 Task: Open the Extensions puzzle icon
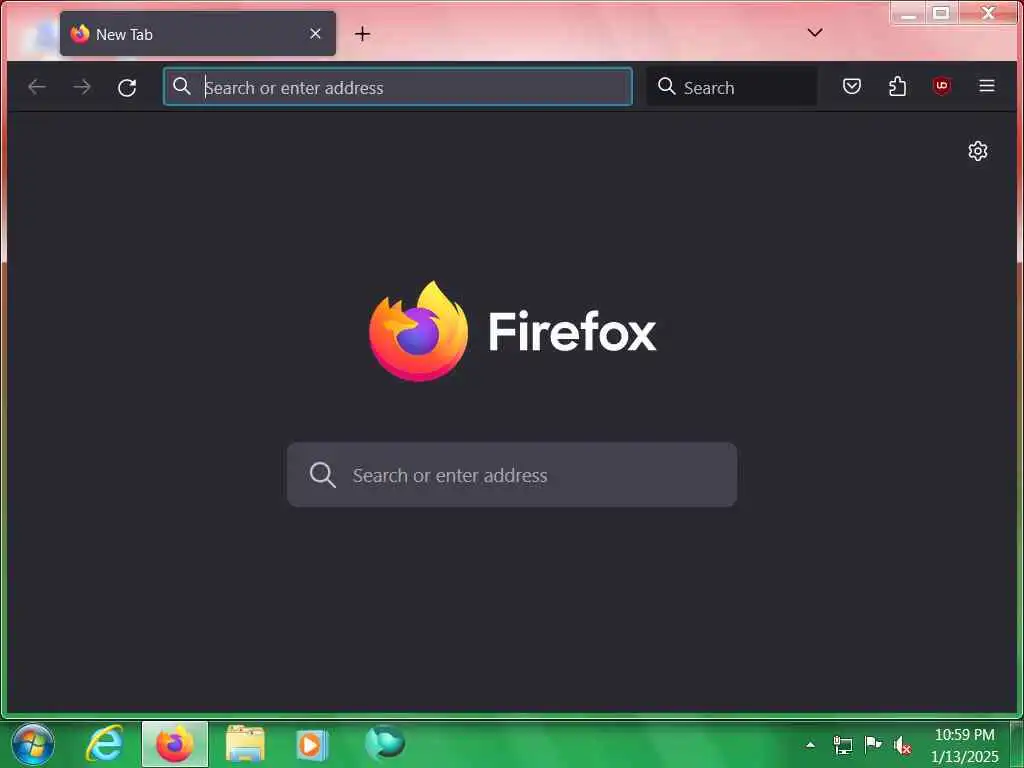(897, 86)
